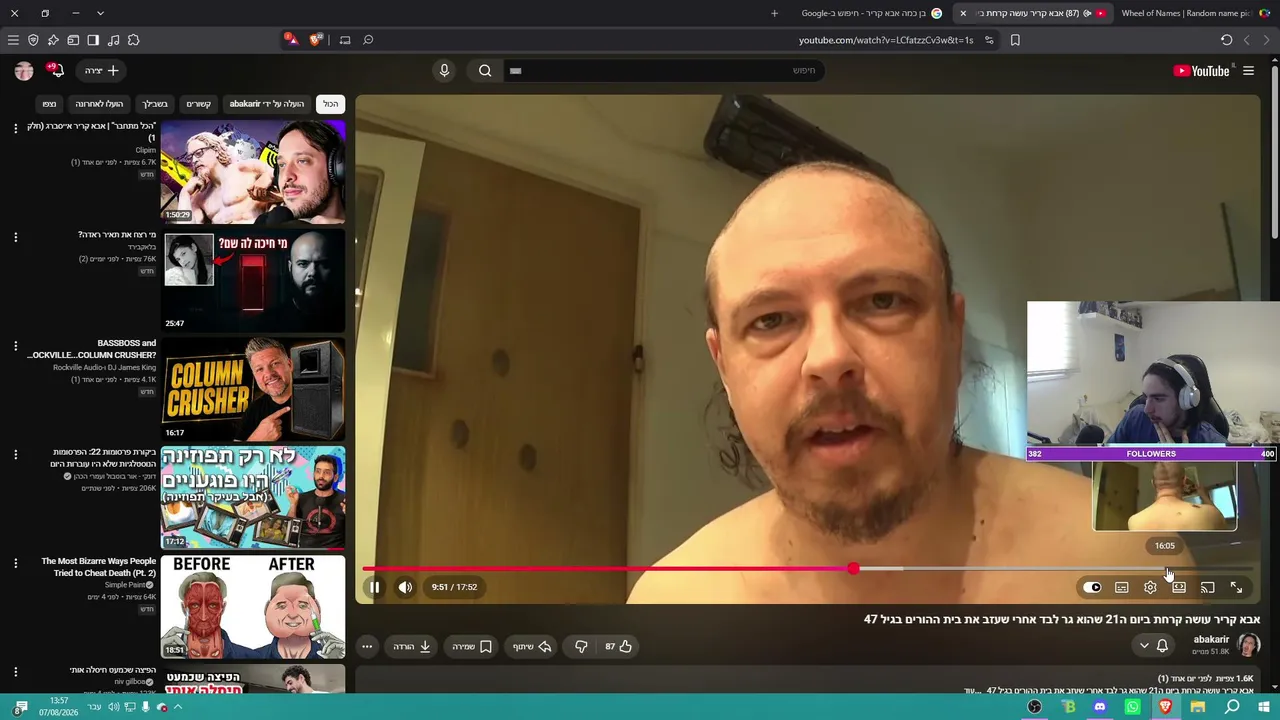Switch the player to theater mode
The height and width of the screenshot is (720, 1280).
(1179, 587)
